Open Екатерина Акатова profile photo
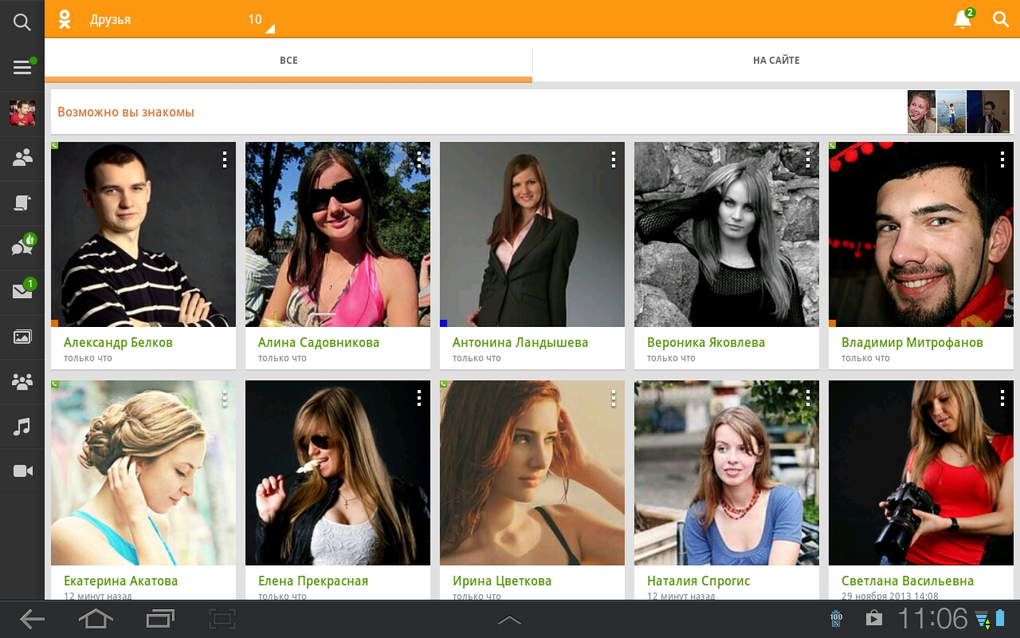This screenshot has width=1020, height=638. (143, 473)
